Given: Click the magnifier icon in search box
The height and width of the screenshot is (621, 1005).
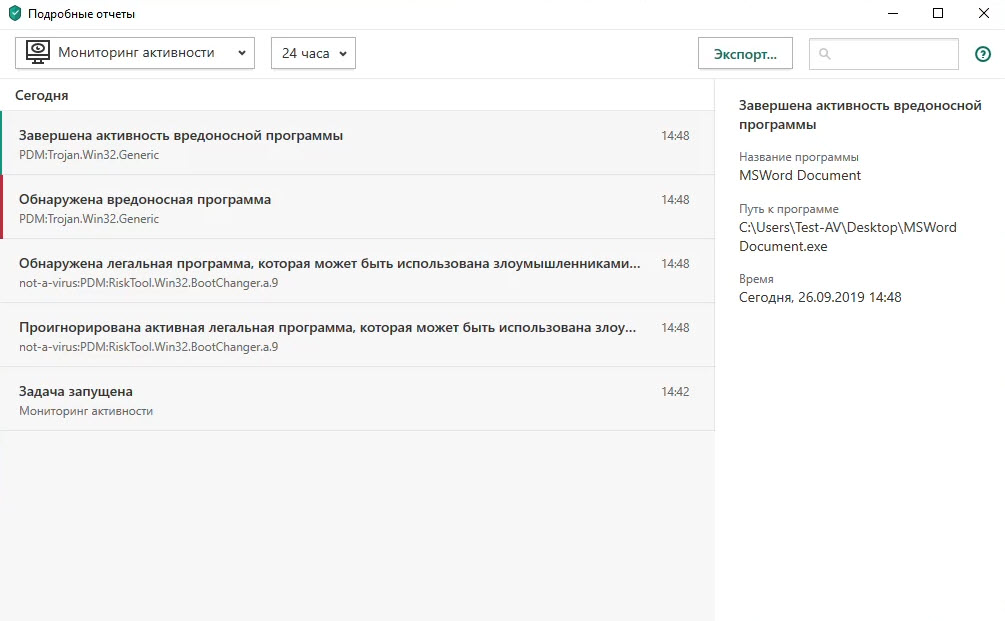Looking at the screenshot, I should (825, 54).
